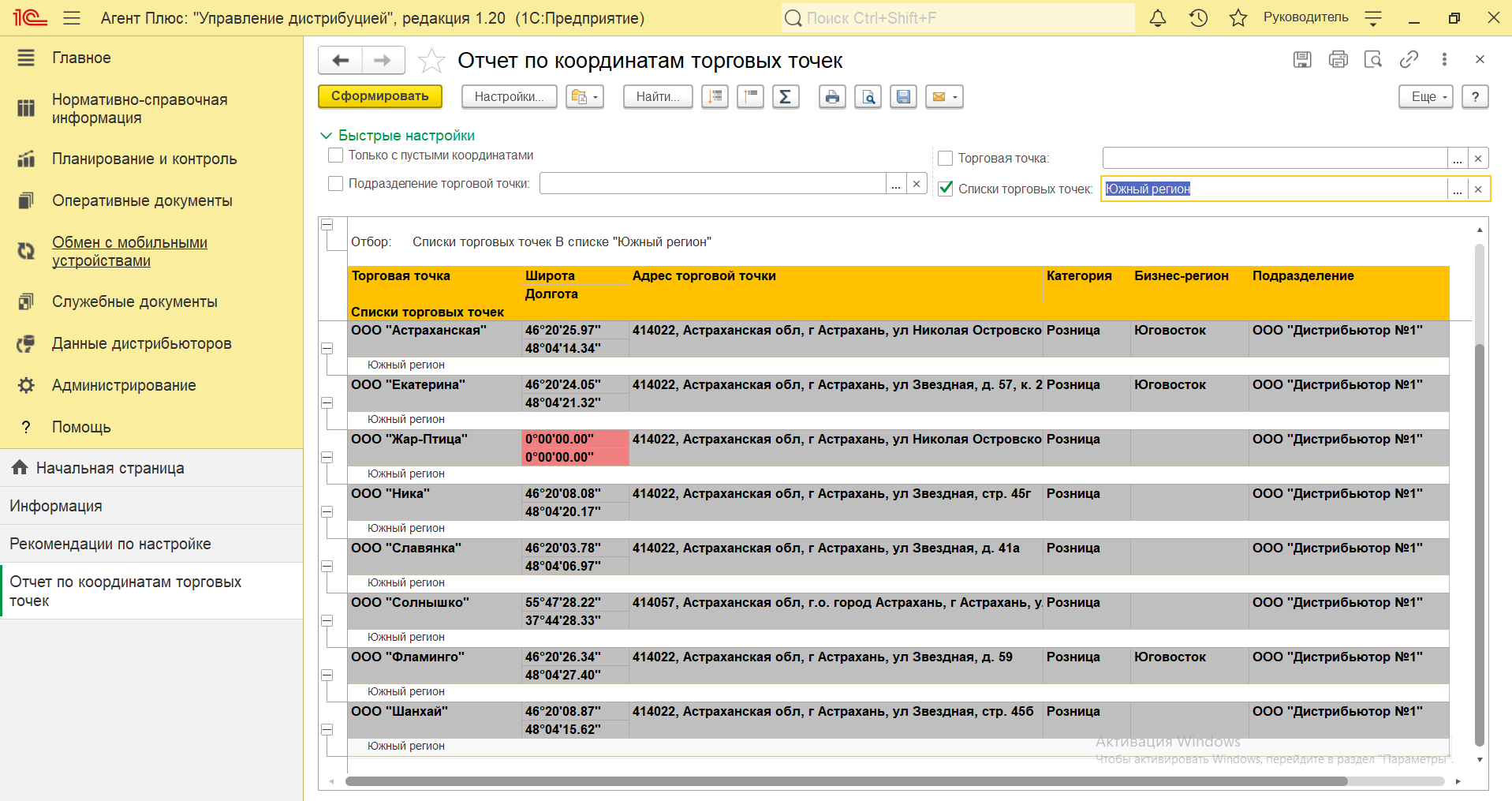Click the horizontal scrollbar of report

pyautogui.click(x=846, y=781)
